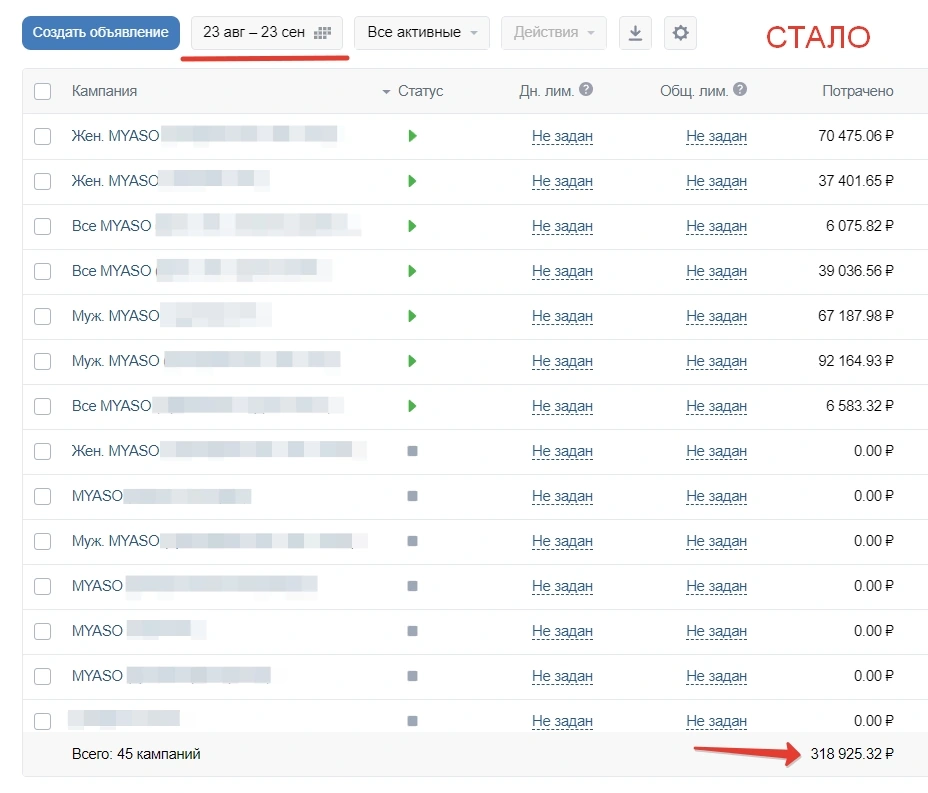Click the 67 187.98 ₽ spent value
This screenshot has height=793, width=928.
coord(856,316)
